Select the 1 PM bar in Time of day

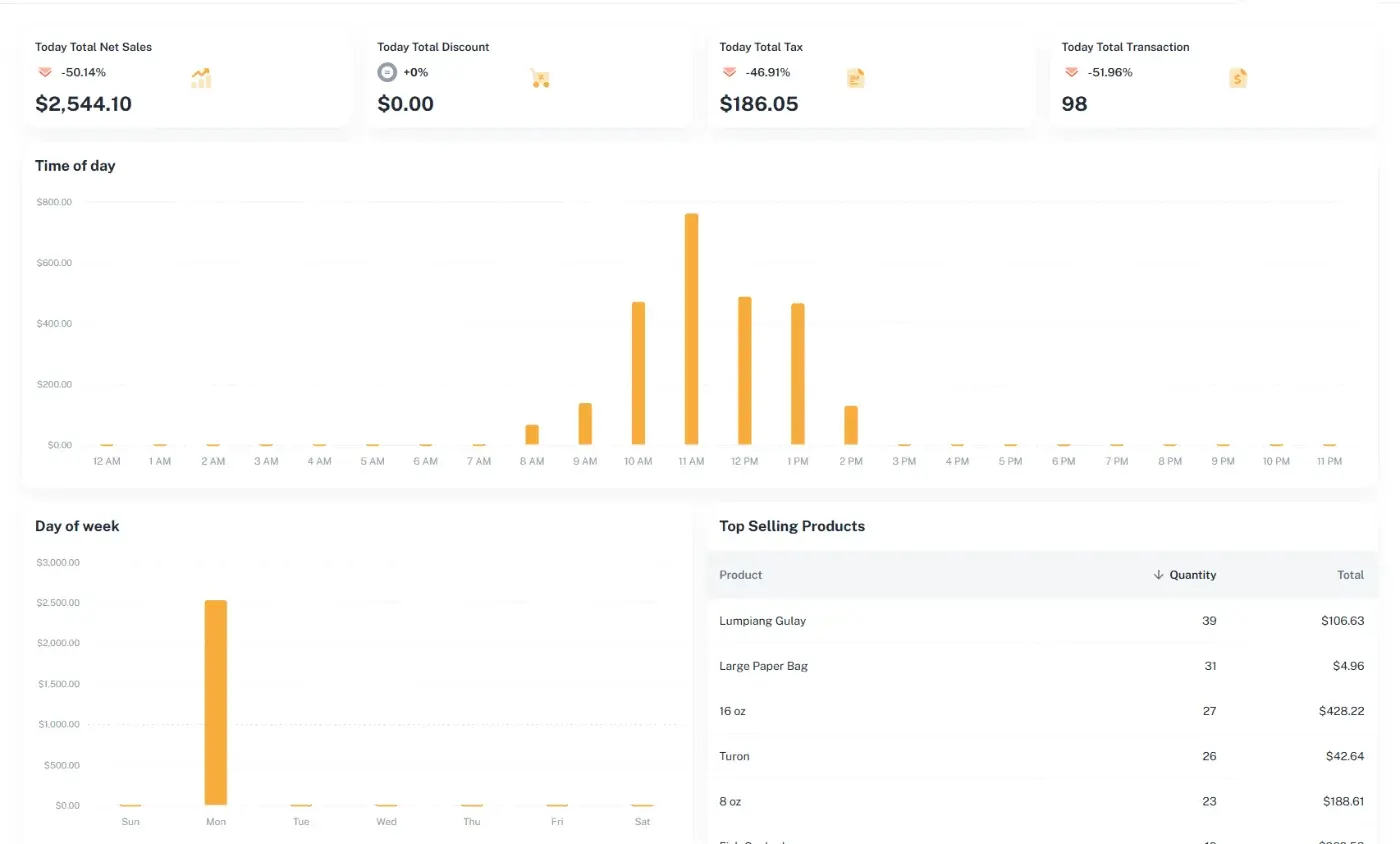coord(798,374)
